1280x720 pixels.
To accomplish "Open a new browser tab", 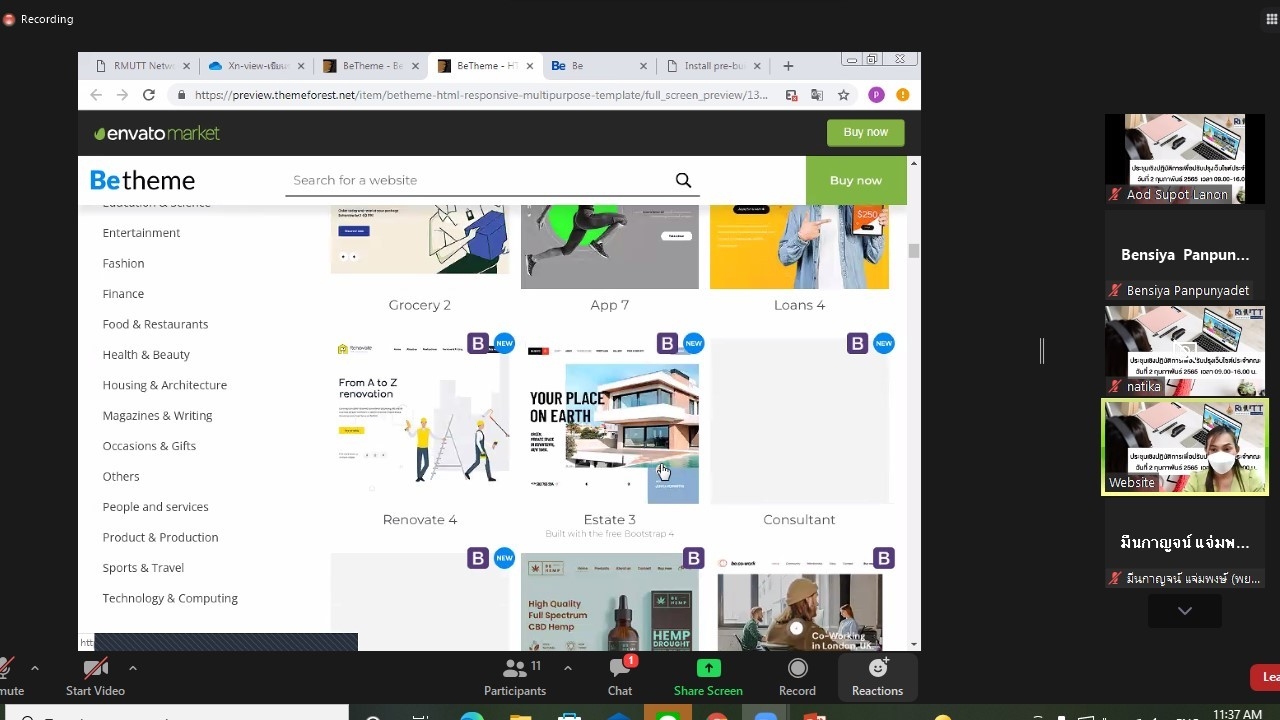I will click(788, 66).
